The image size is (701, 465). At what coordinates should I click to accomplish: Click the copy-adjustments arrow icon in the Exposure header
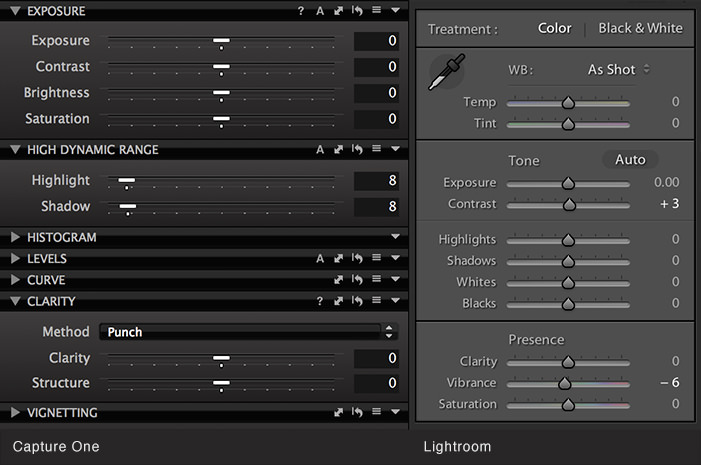tap(338, 11)
